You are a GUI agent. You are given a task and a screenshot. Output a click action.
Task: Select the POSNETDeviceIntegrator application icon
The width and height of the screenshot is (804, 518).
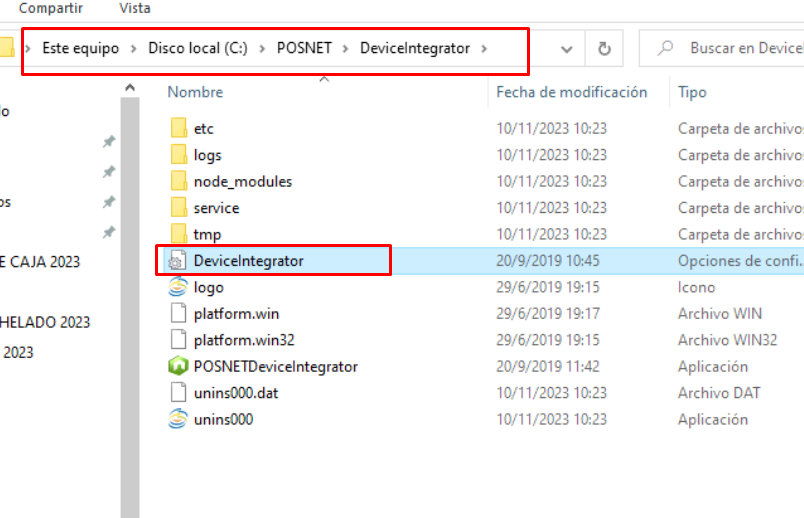(x=178, y=366)
